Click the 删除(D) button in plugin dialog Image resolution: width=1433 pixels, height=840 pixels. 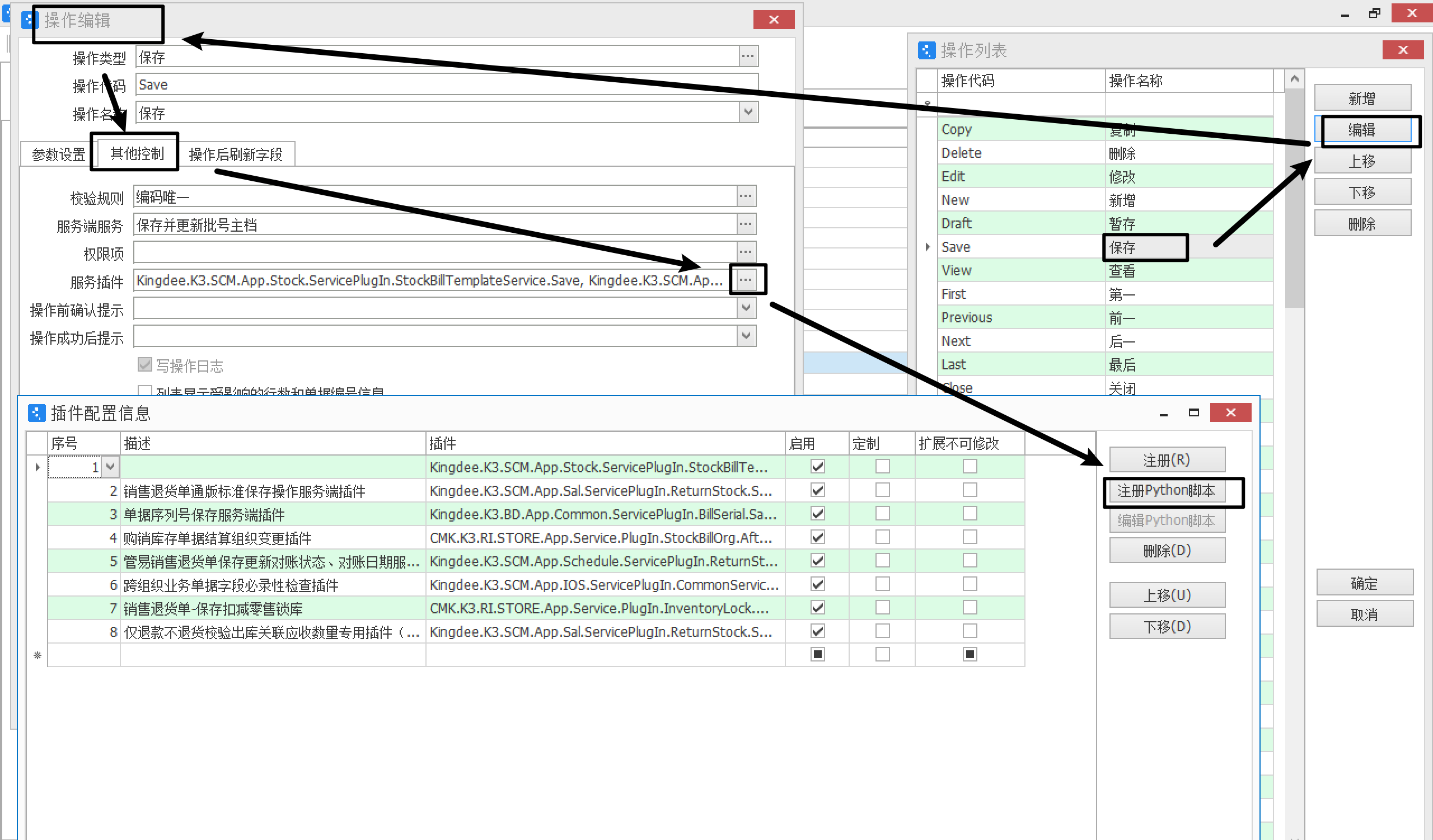click(x=1167, y=550)
